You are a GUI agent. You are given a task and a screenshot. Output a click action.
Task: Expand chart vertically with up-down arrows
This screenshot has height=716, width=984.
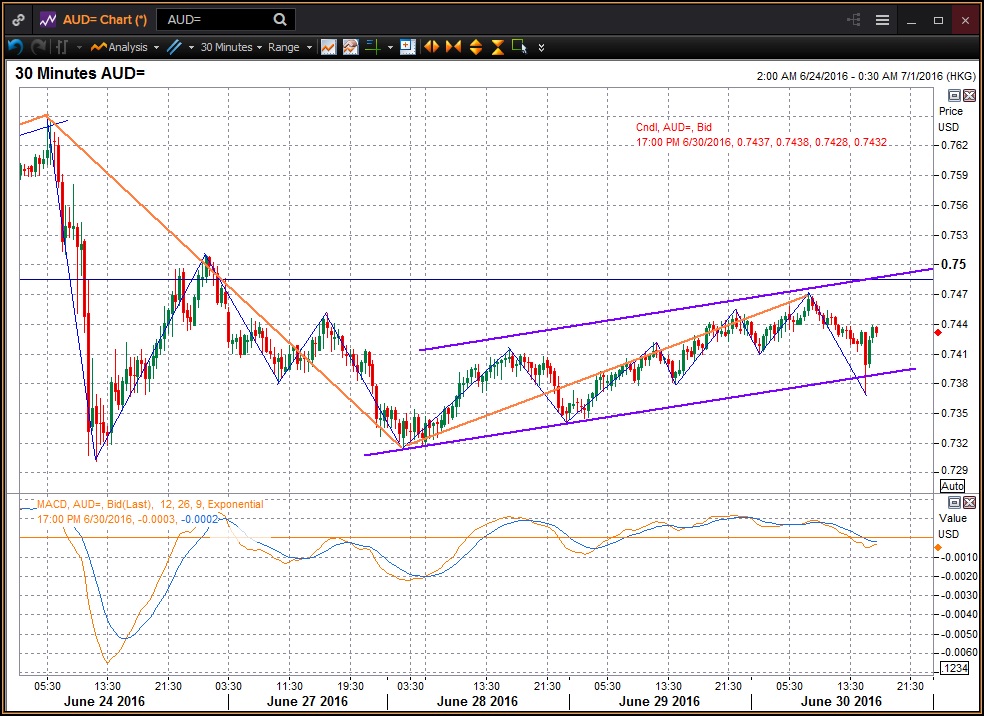[476, 47]
